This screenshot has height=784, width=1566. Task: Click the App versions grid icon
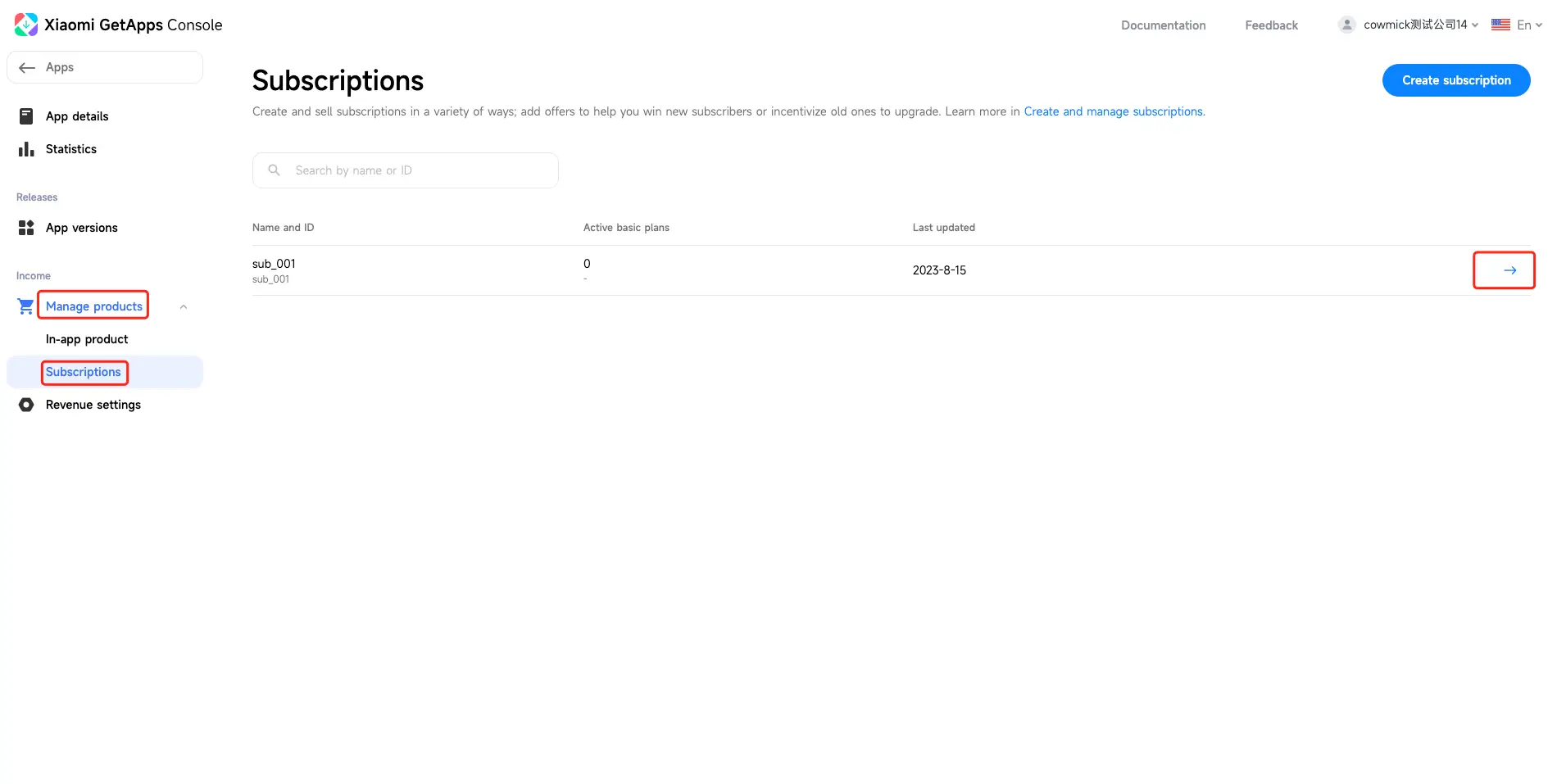26,228
